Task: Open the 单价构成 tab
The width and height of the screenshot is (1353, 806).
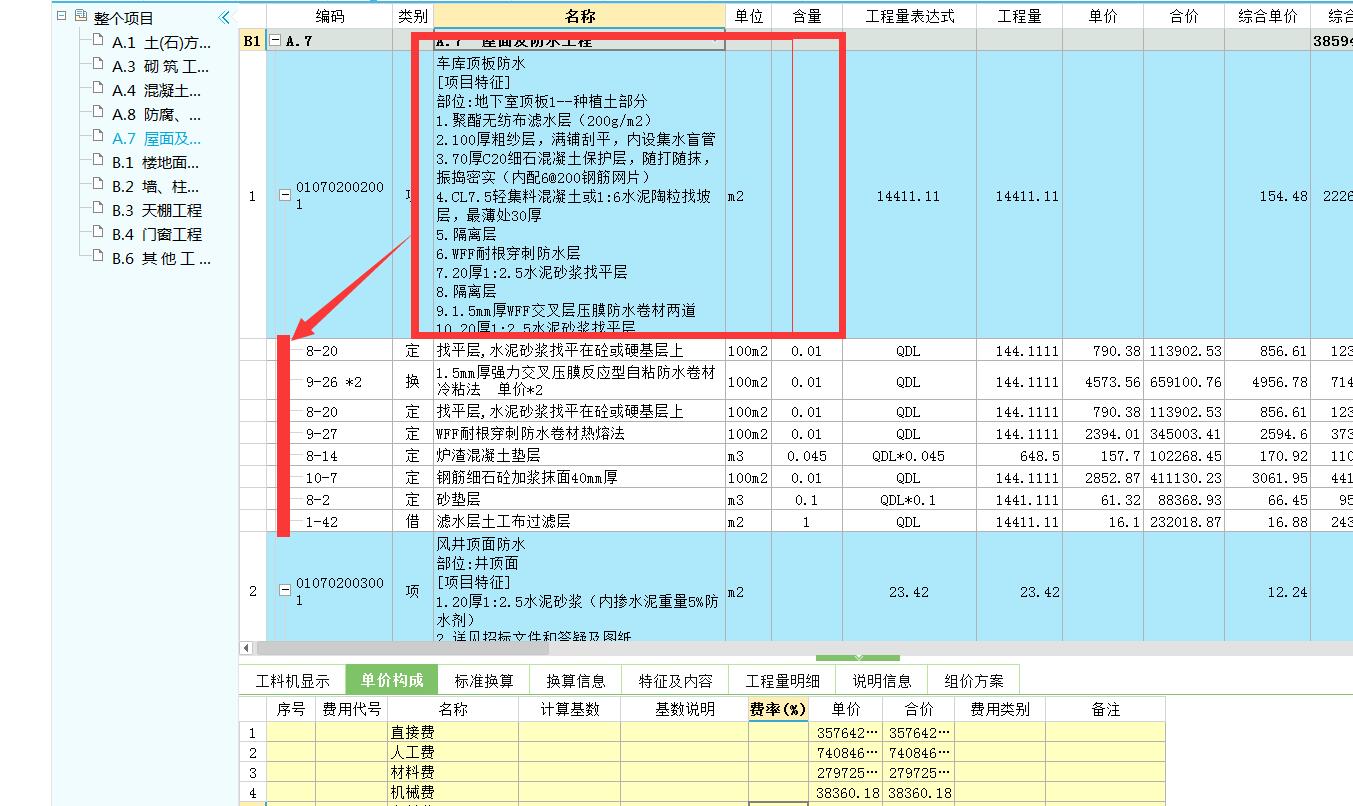Action: coord(392,680)
